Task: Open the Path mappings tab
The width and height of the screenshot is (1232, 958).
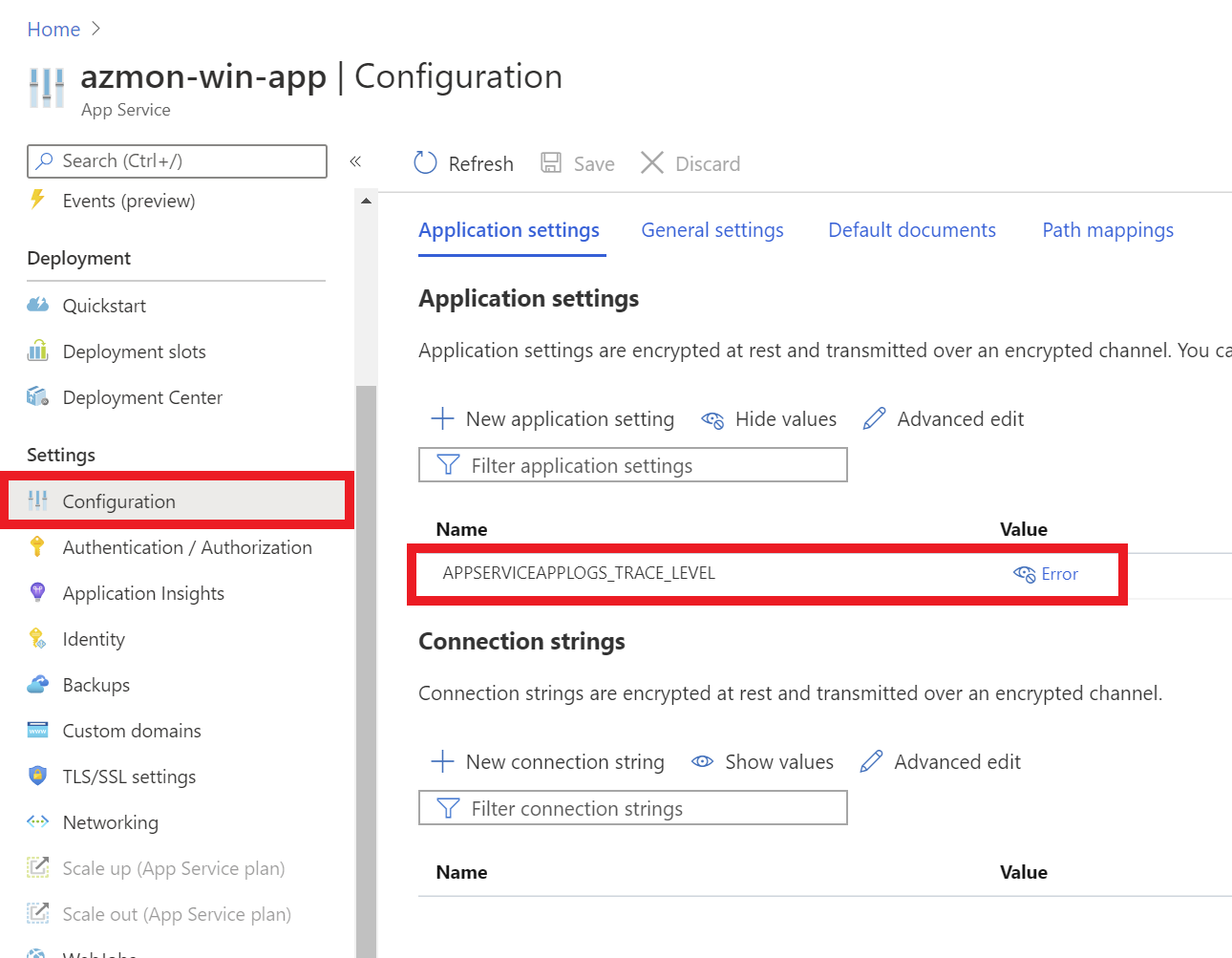Action: pos(1107,230)
